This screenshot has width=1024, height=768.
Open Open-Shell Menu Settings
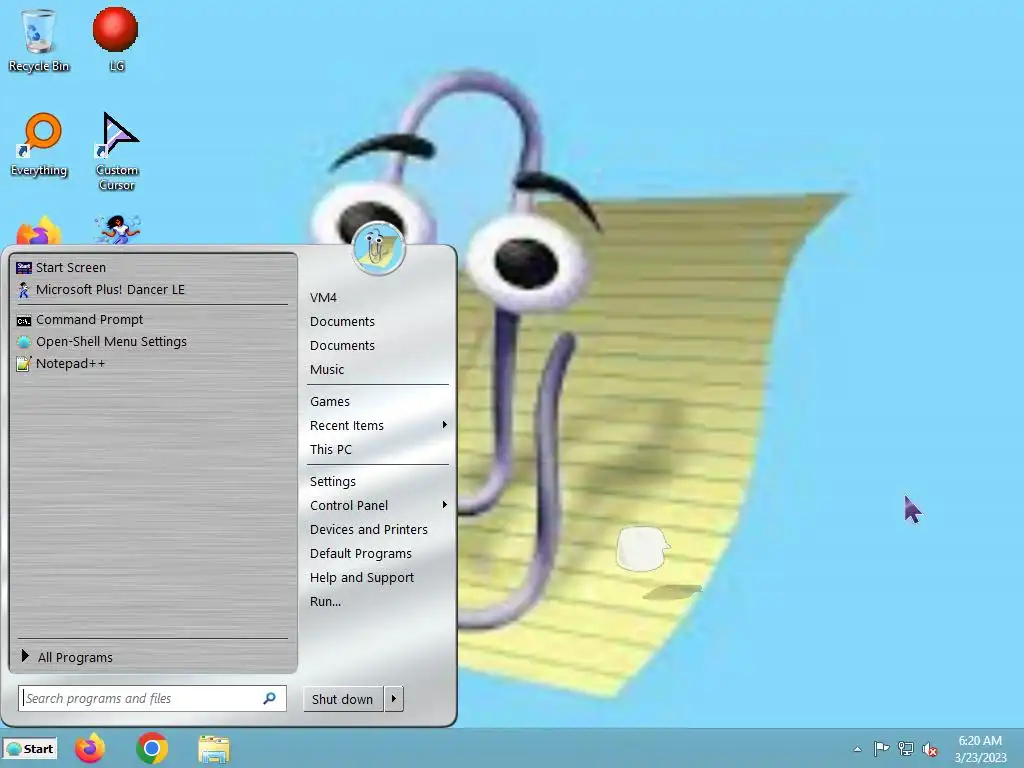tap(153, 342)
